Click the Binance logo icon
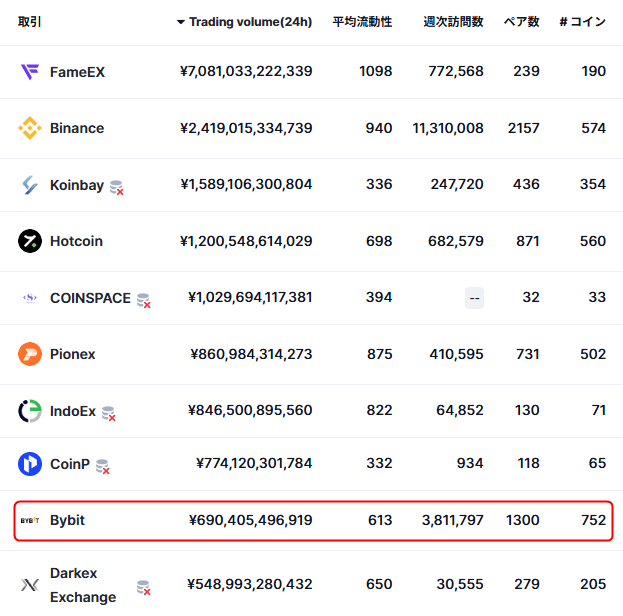The width and height of the screenshot is (623, 616). [30, 128]
